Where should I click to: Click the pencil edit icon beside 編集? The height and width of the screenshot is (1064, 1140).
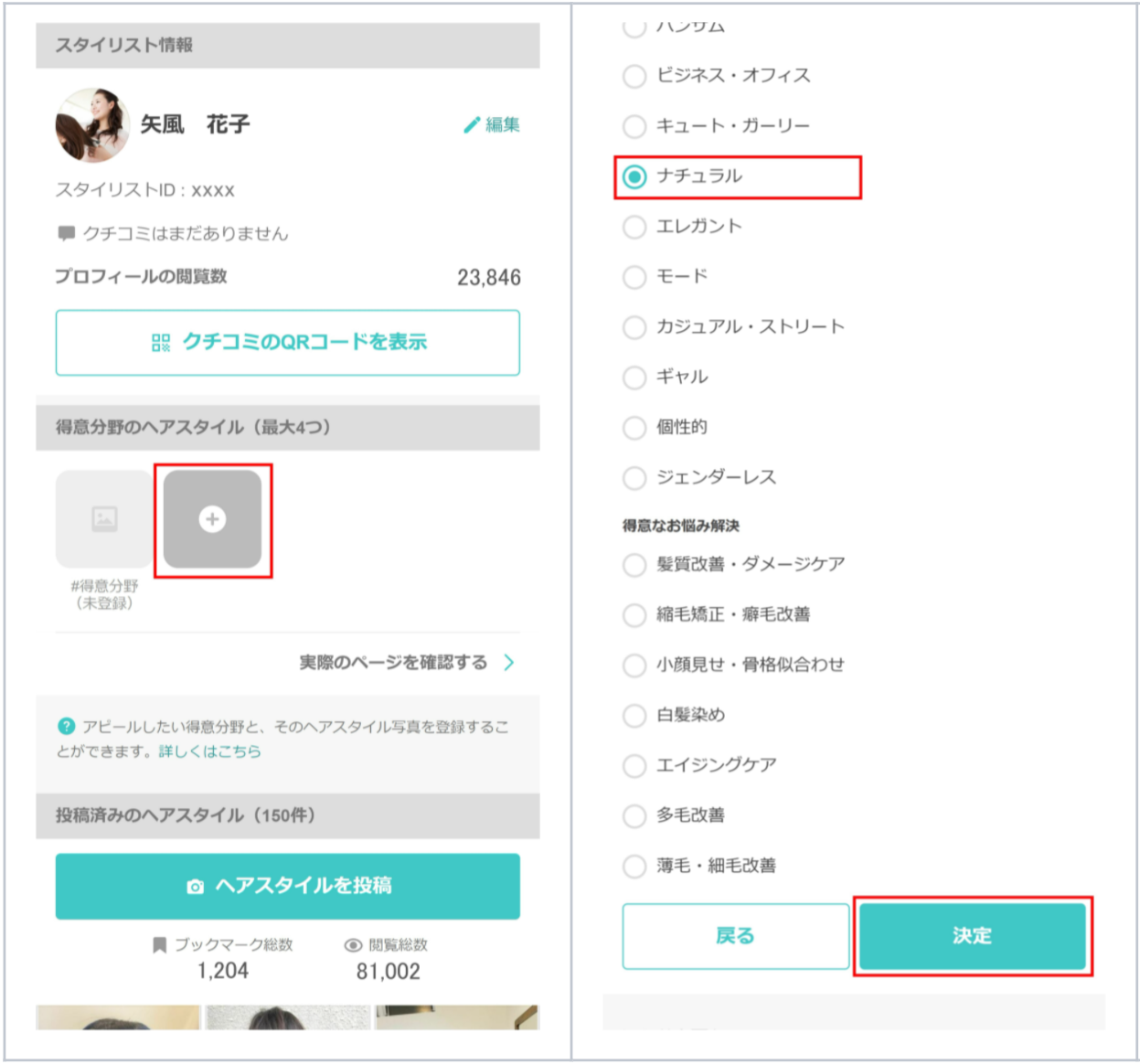pyautogui.click(x=472, y=125)
